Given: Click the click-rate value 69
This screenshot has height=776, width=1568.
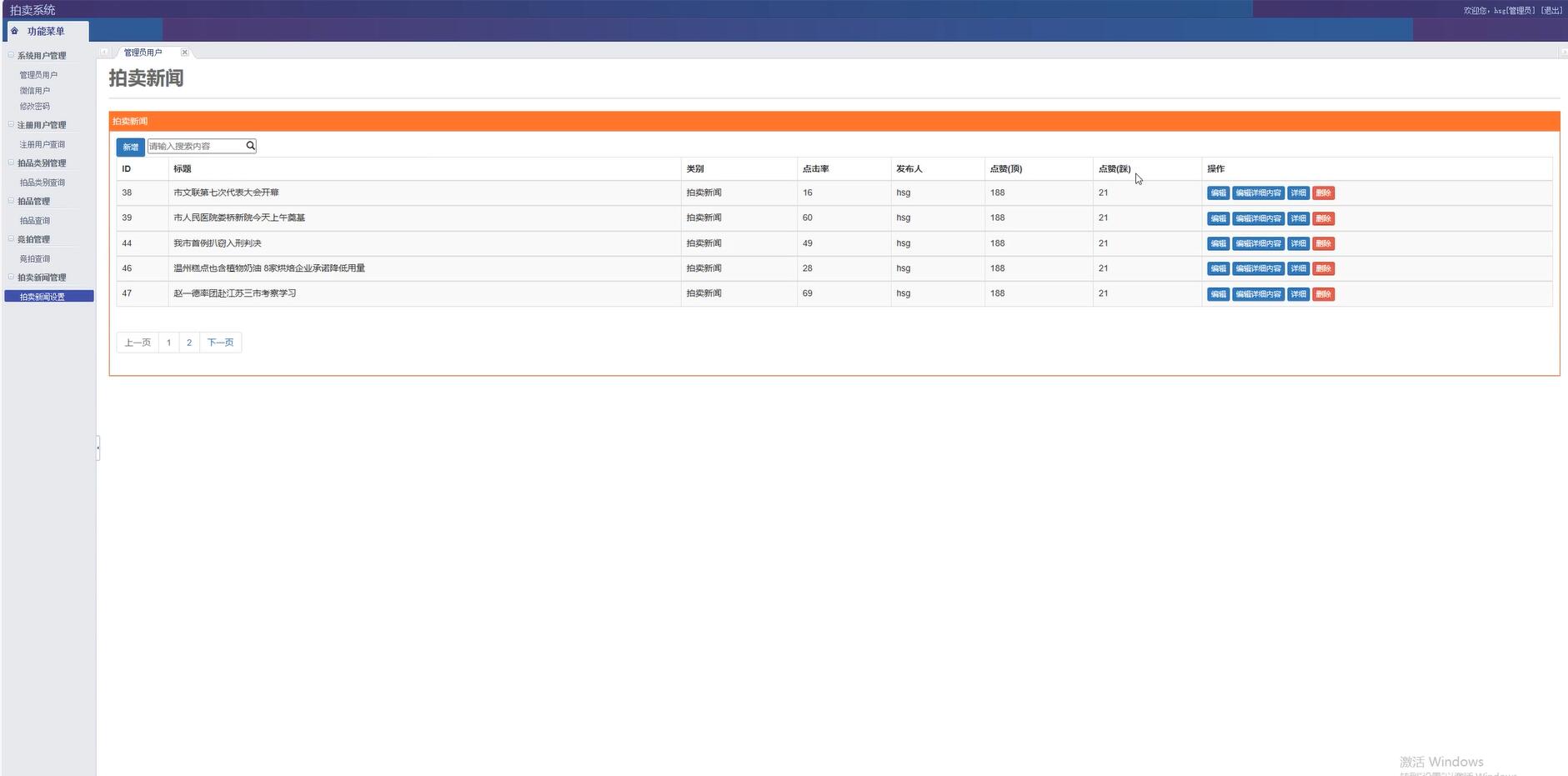Looking at the screenshot, I should [x=808, y=293].
